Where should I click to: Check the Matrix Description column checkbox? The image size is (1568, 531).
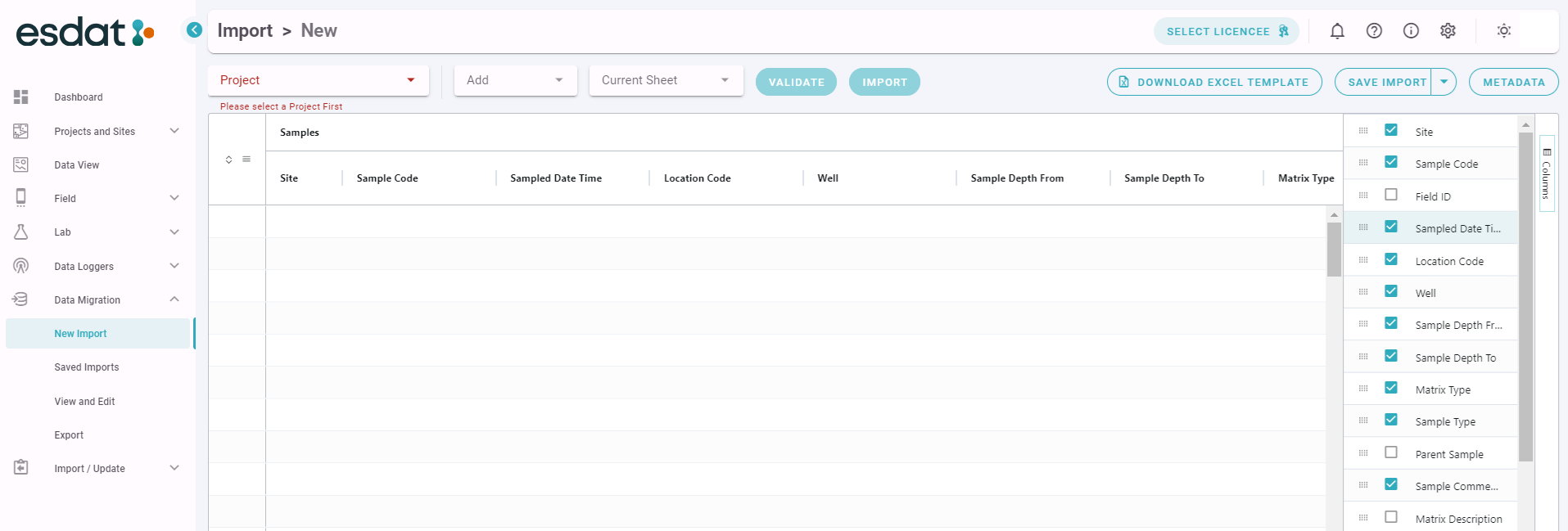coord(1391,517)
